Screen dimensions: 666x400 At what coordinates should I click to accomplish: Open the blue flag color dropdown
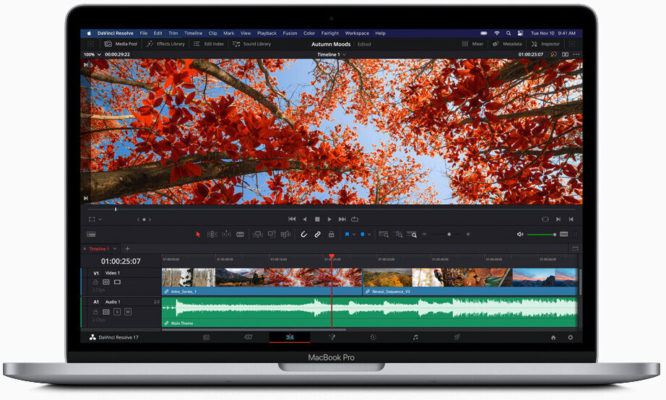[353, 234]
